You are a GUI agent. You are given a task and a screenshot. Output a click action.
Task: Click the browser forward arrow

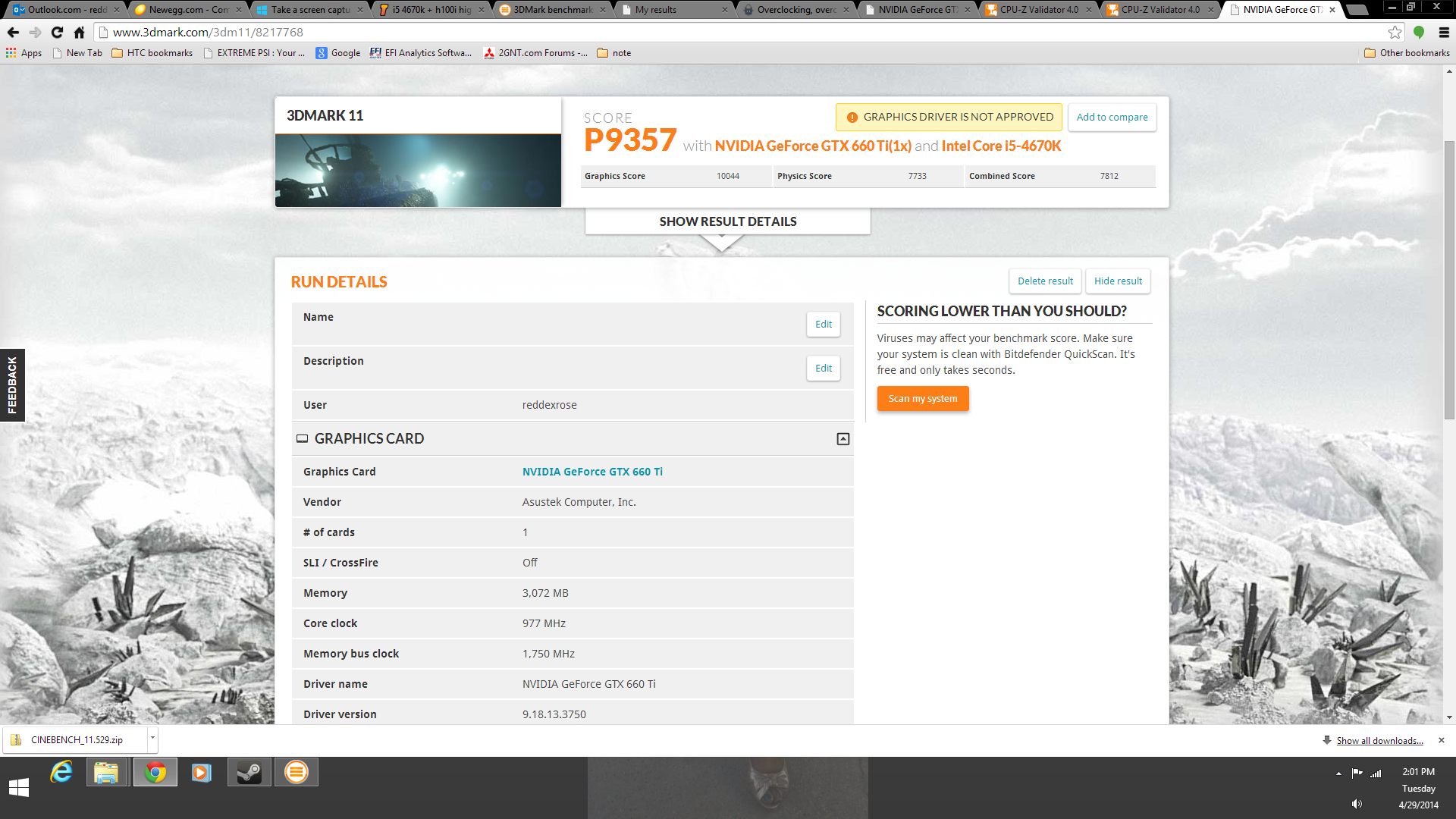(35, 33)
